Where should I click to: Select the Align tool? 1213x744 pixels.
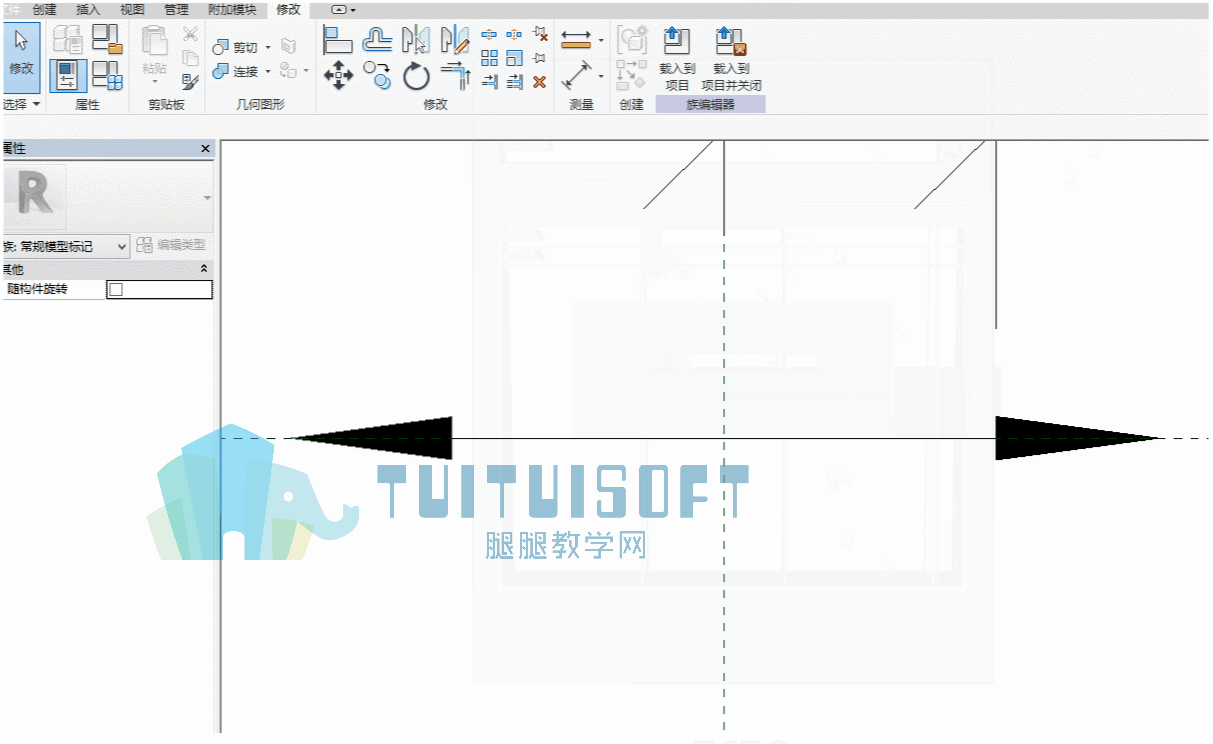[x=338, y=40]
